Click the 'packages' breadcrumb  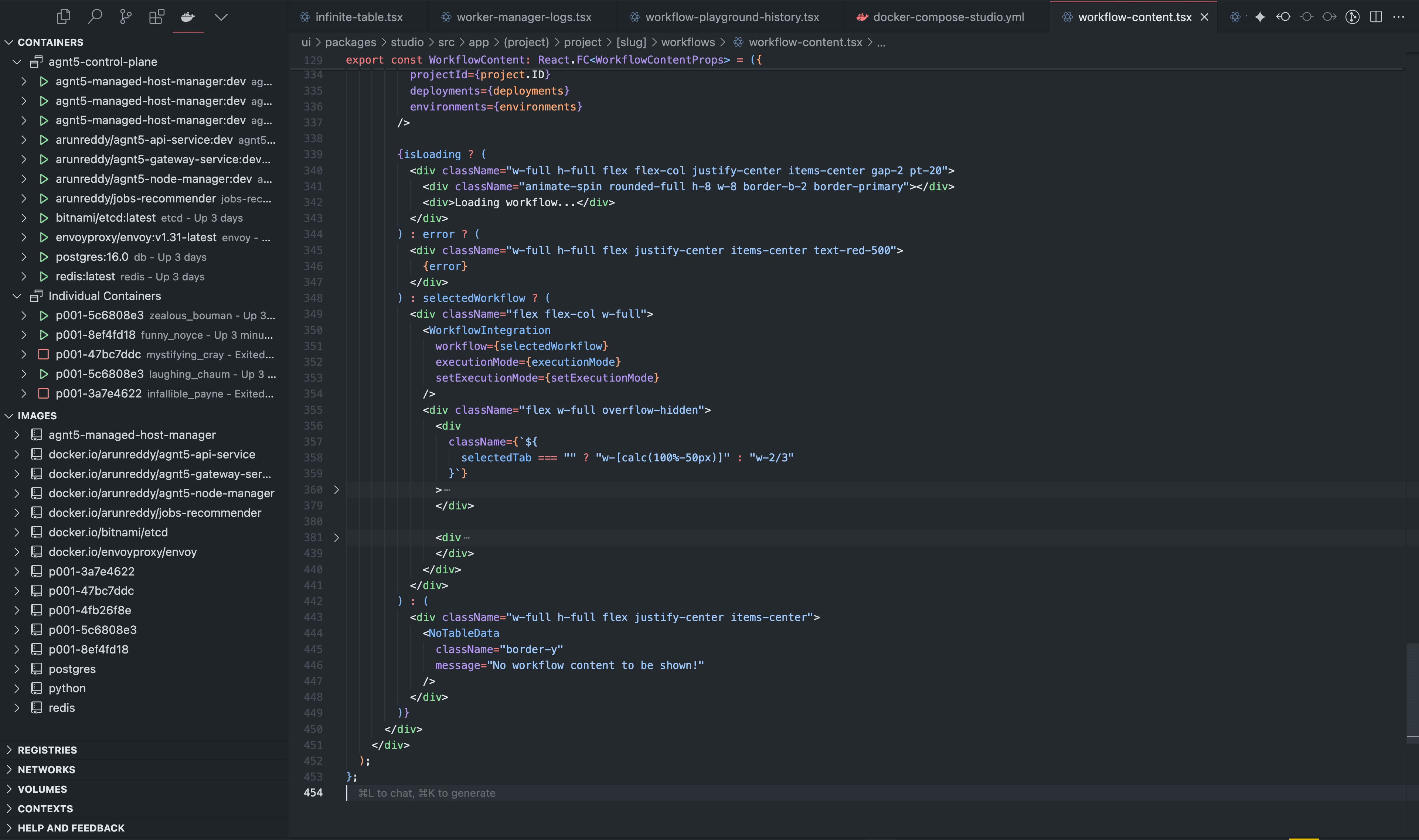click(351, 42)
